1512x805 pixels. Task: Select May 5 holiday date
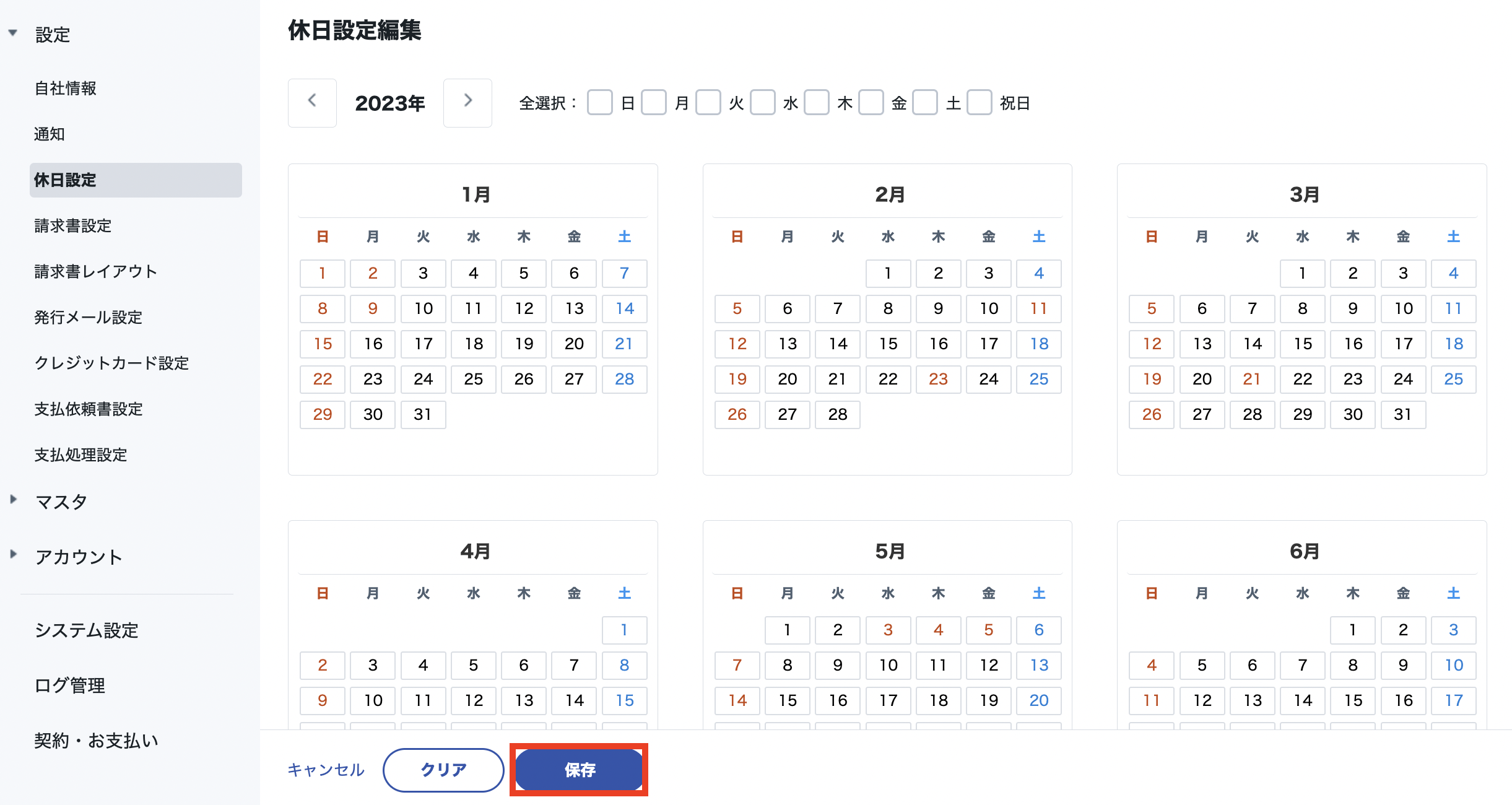coord(989,630)
